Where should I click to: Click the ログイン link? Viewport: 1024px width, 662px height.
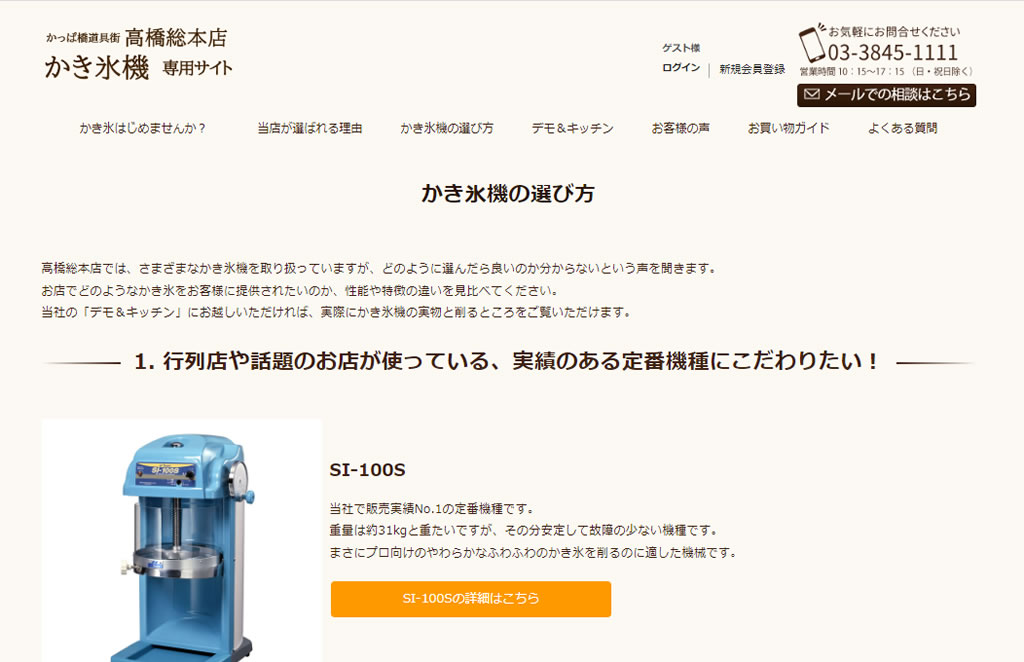680,68
